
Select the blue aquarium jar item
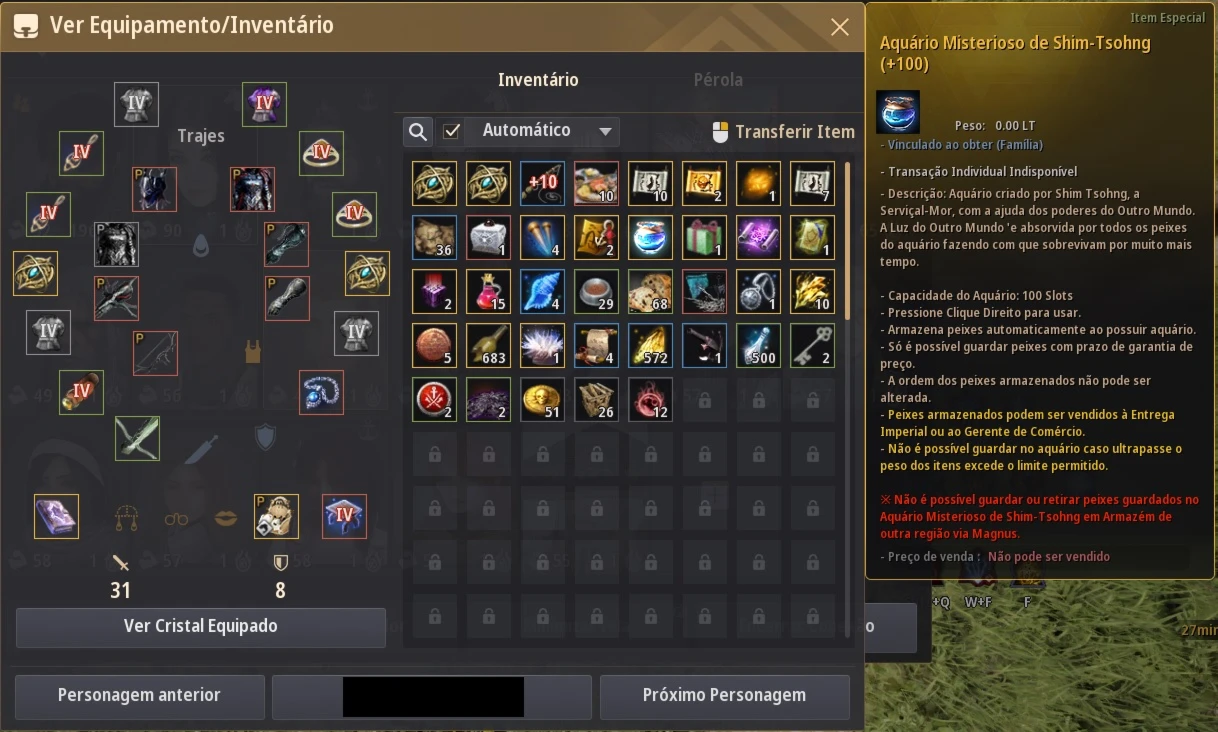(650, 238)
